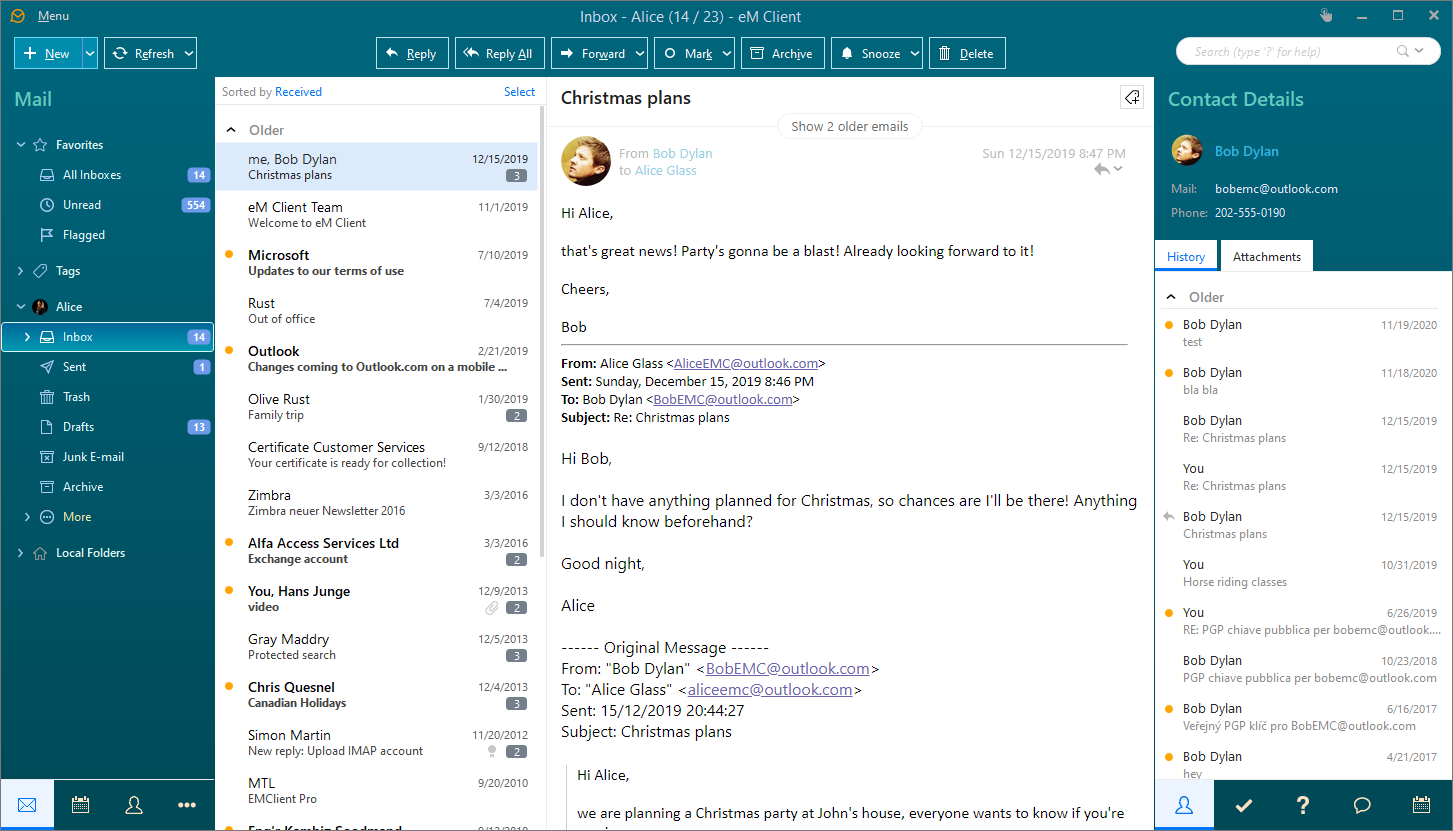The width and height of the screenshot is (1453, 831).
Task: Open the chat panel in right sidebar footer
Action: point(1361,805)
